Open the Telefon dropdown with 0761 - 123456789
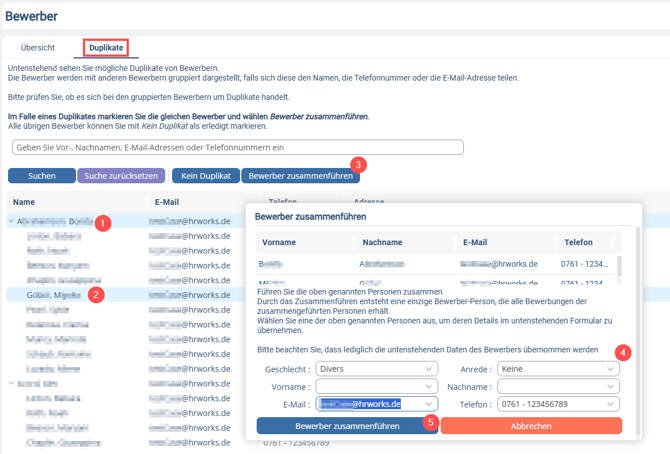 [x=558, y=404]
